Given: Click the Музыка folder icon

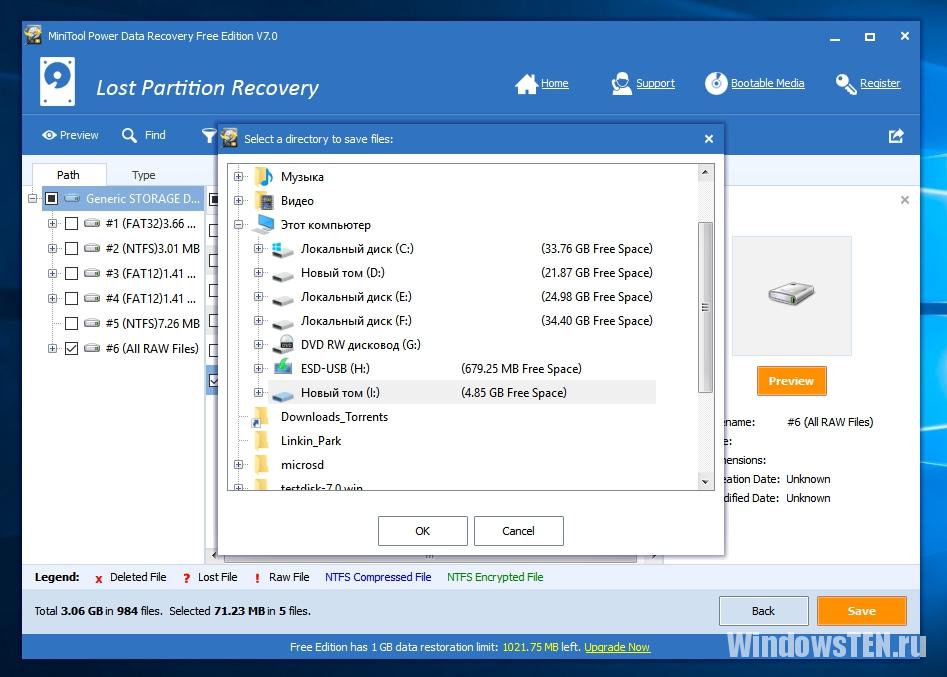Looking at the screenshot, I should coord(264,177).
